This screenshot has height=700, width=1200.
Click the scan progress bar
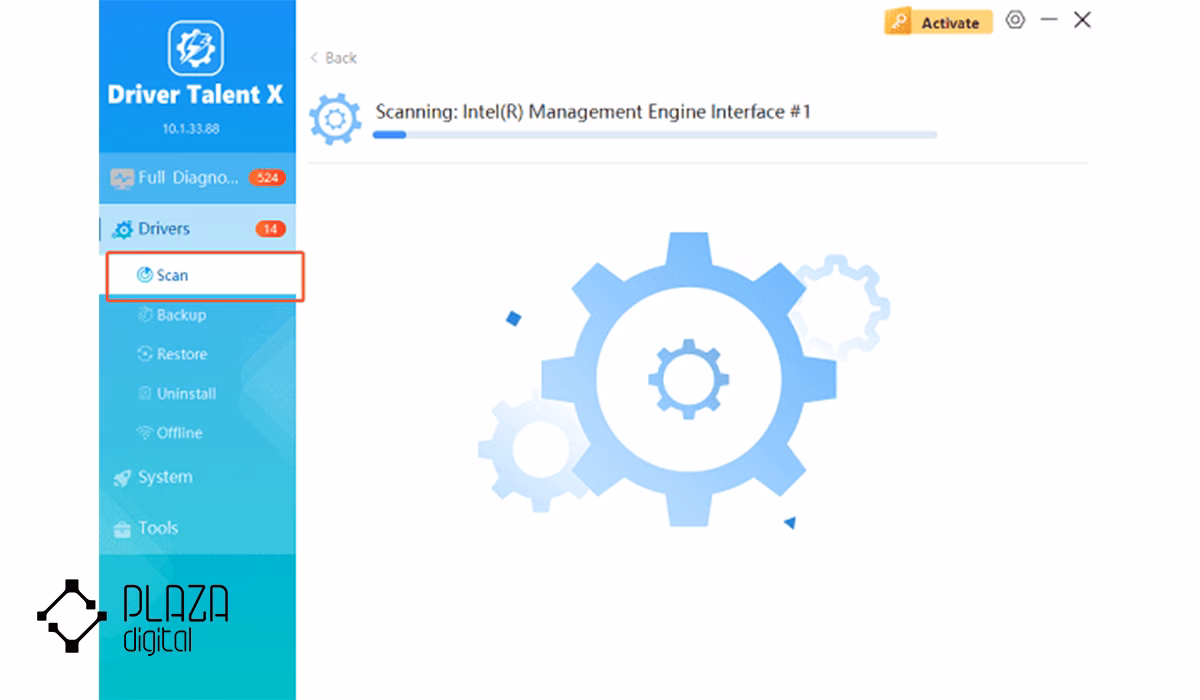tap(655, 134)
